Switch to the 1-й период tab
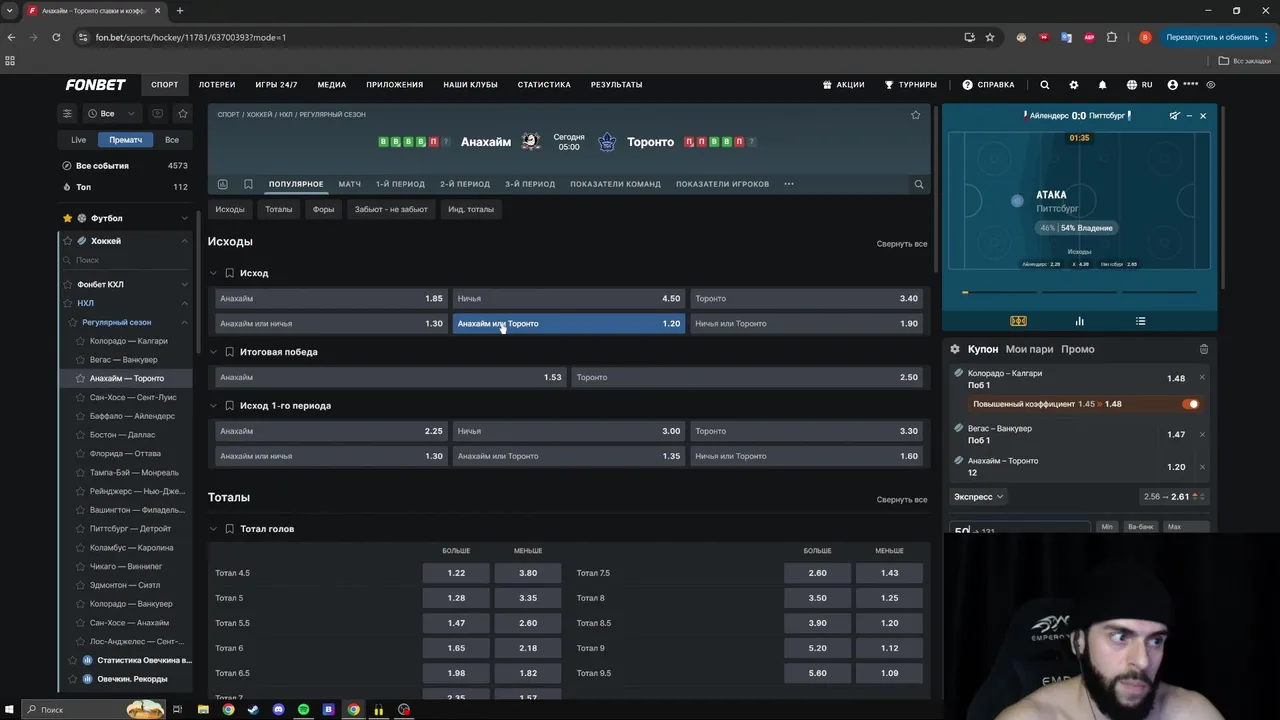Image resolution: width=1280 pixels, height=720 pixels. click(400, 184)
